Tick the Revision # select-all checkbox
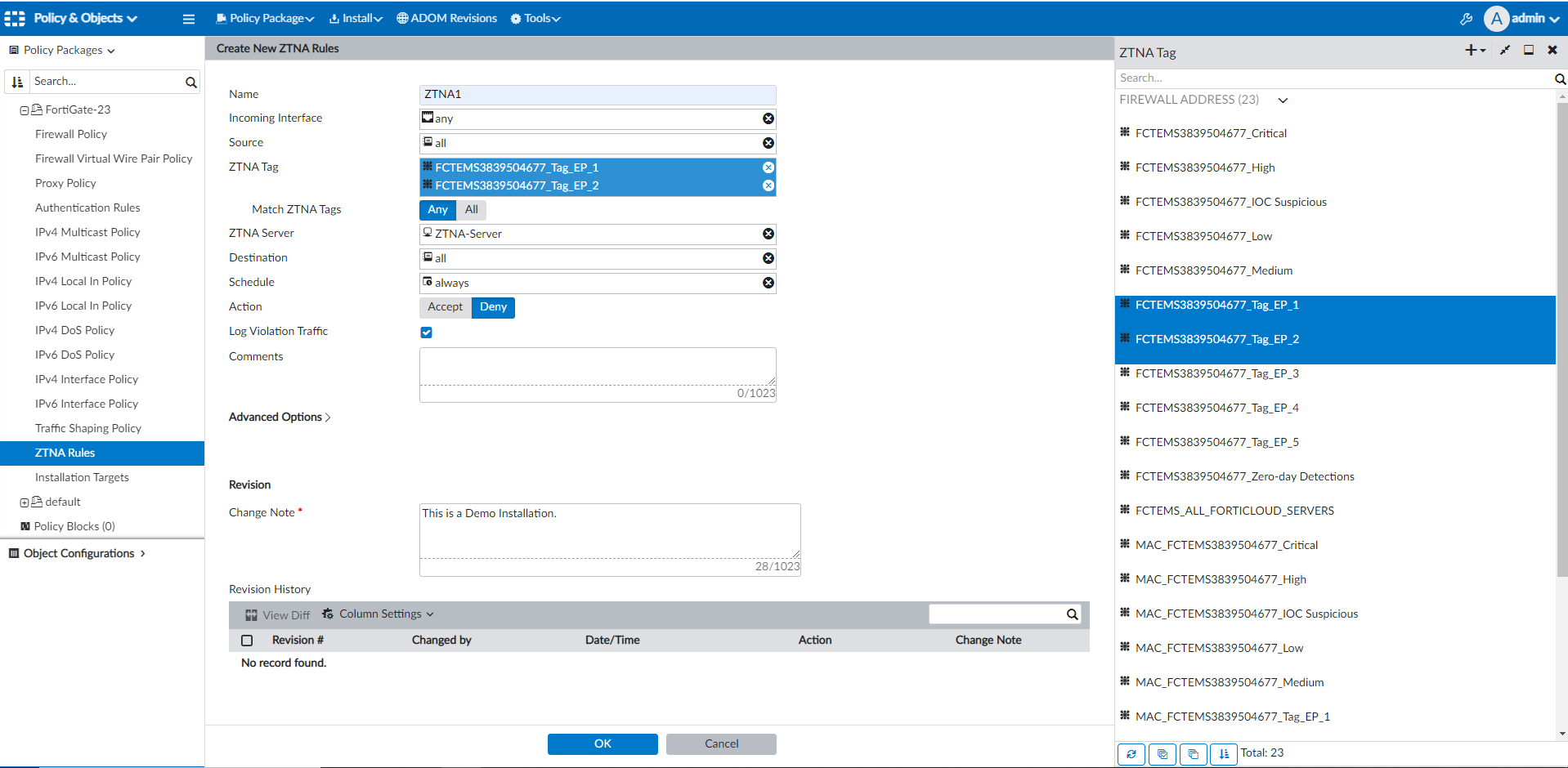The image size is (1568, 768). [x=247, y=641]
